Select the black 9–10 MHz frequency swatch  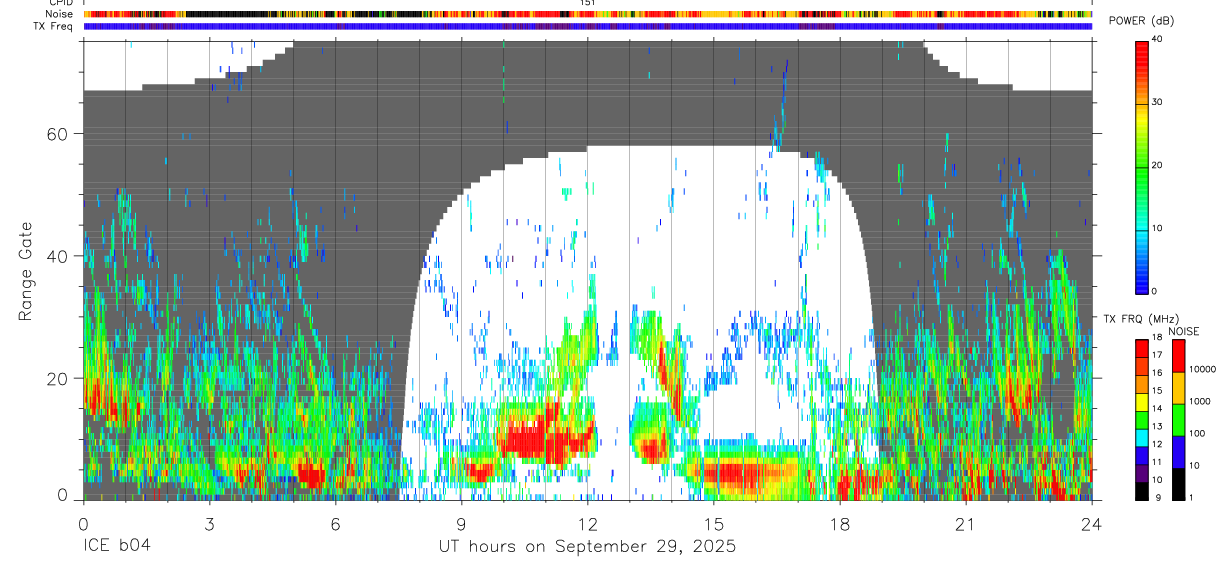point(1141,491)
